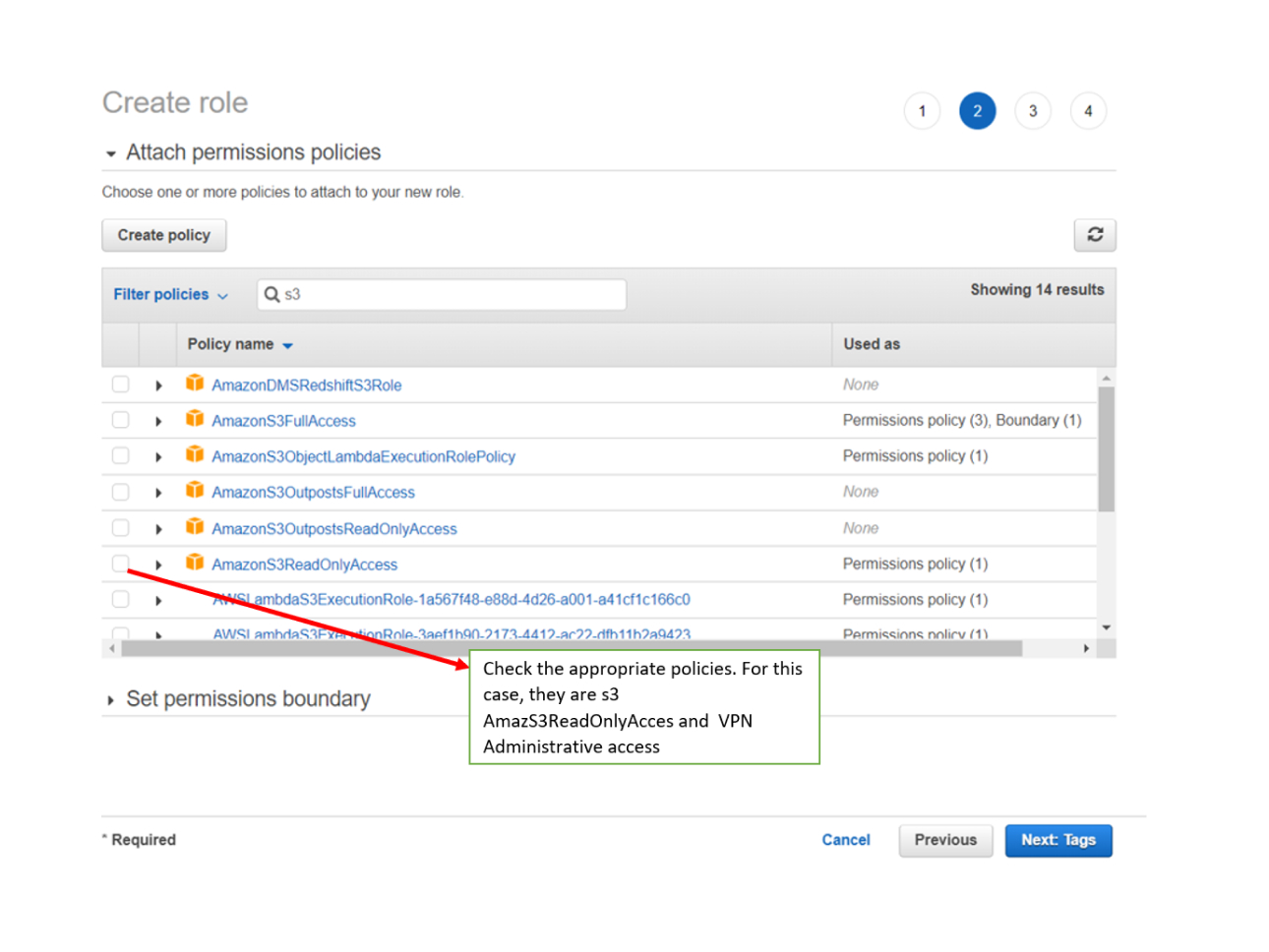
Task: Click the Create policy button
Action: point(164,235)
